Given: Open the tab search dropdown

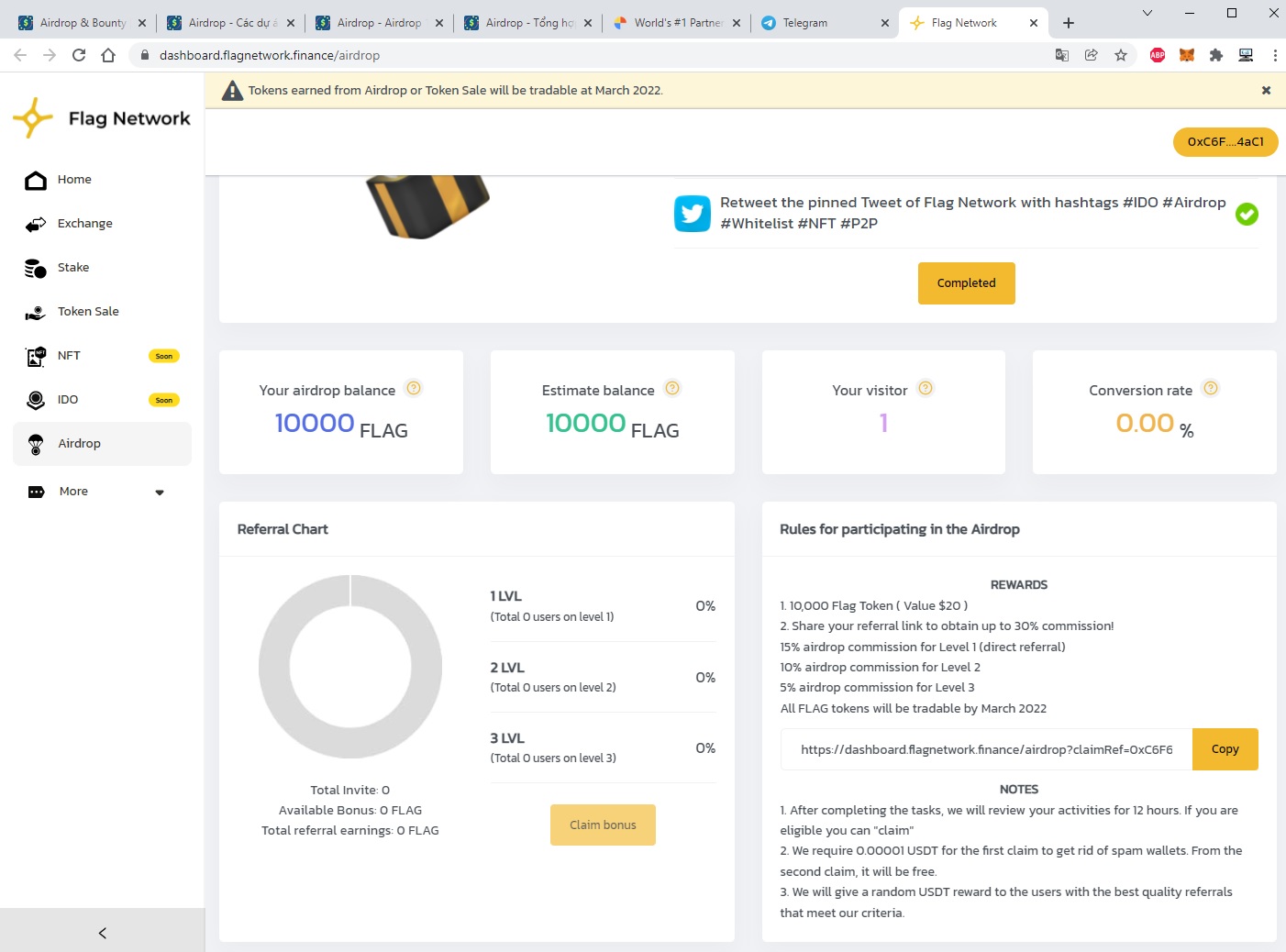Looking at the screenshot, I should tap(1147, 13).
